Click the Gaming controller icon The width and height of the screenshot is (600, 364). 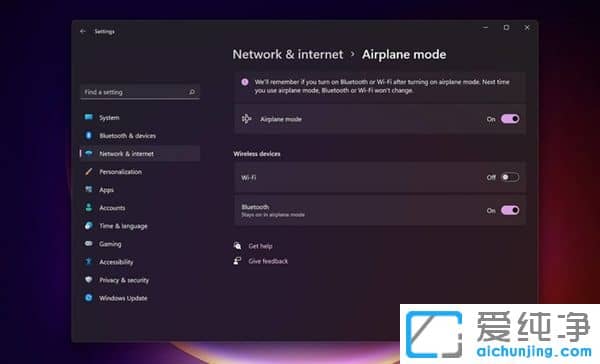88,243
